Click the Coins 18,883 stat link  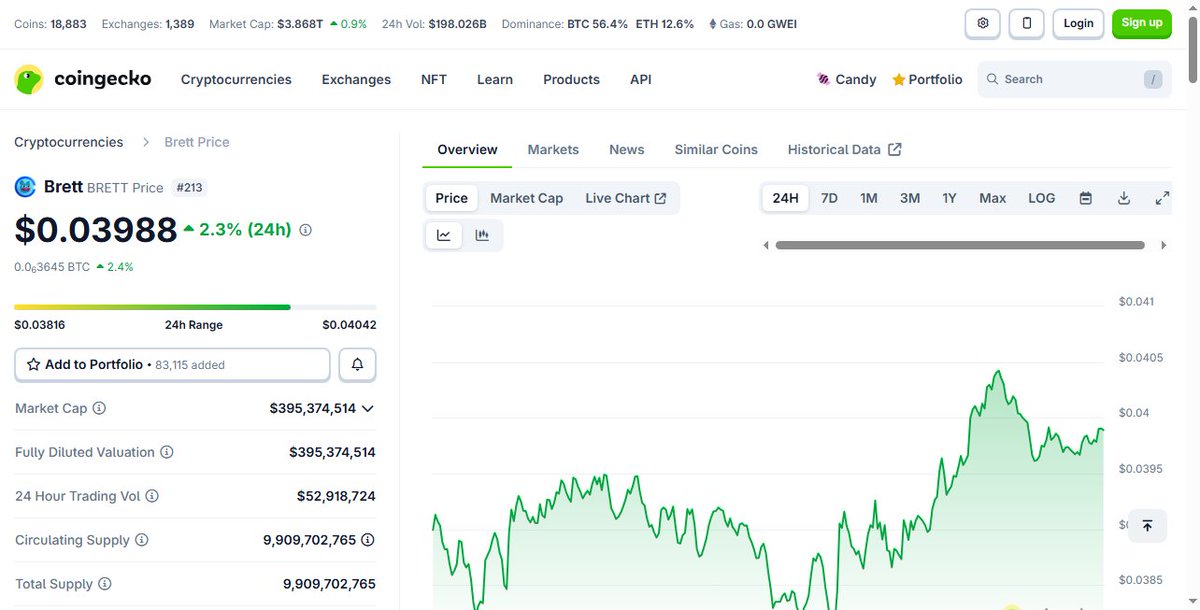point(50,23)
